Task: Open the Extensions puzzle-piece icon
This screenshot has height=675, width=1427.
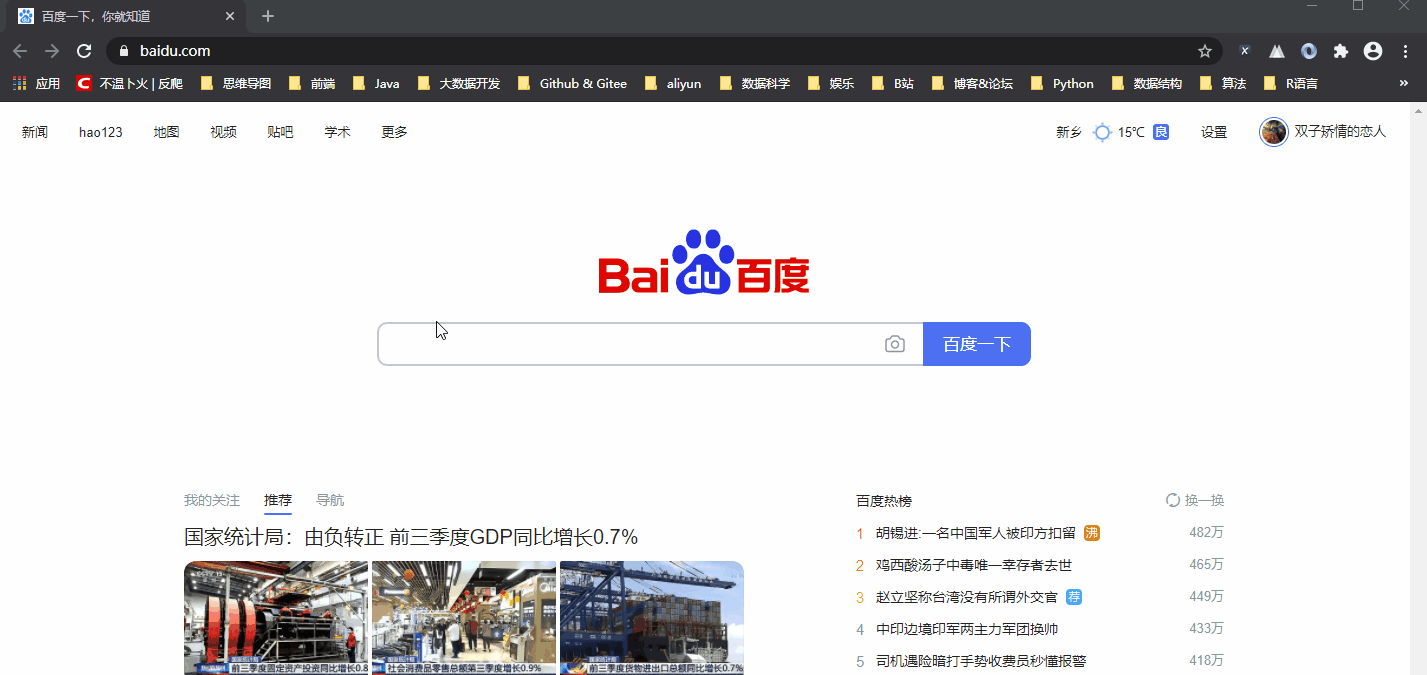Action: 1341,51
